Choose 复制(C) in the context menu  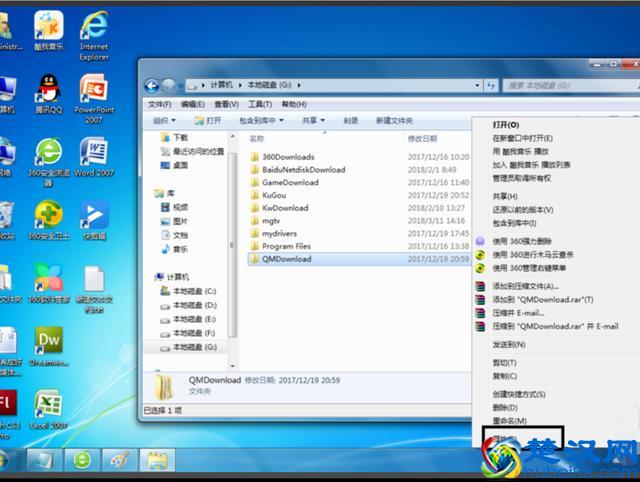click(505, 376)
